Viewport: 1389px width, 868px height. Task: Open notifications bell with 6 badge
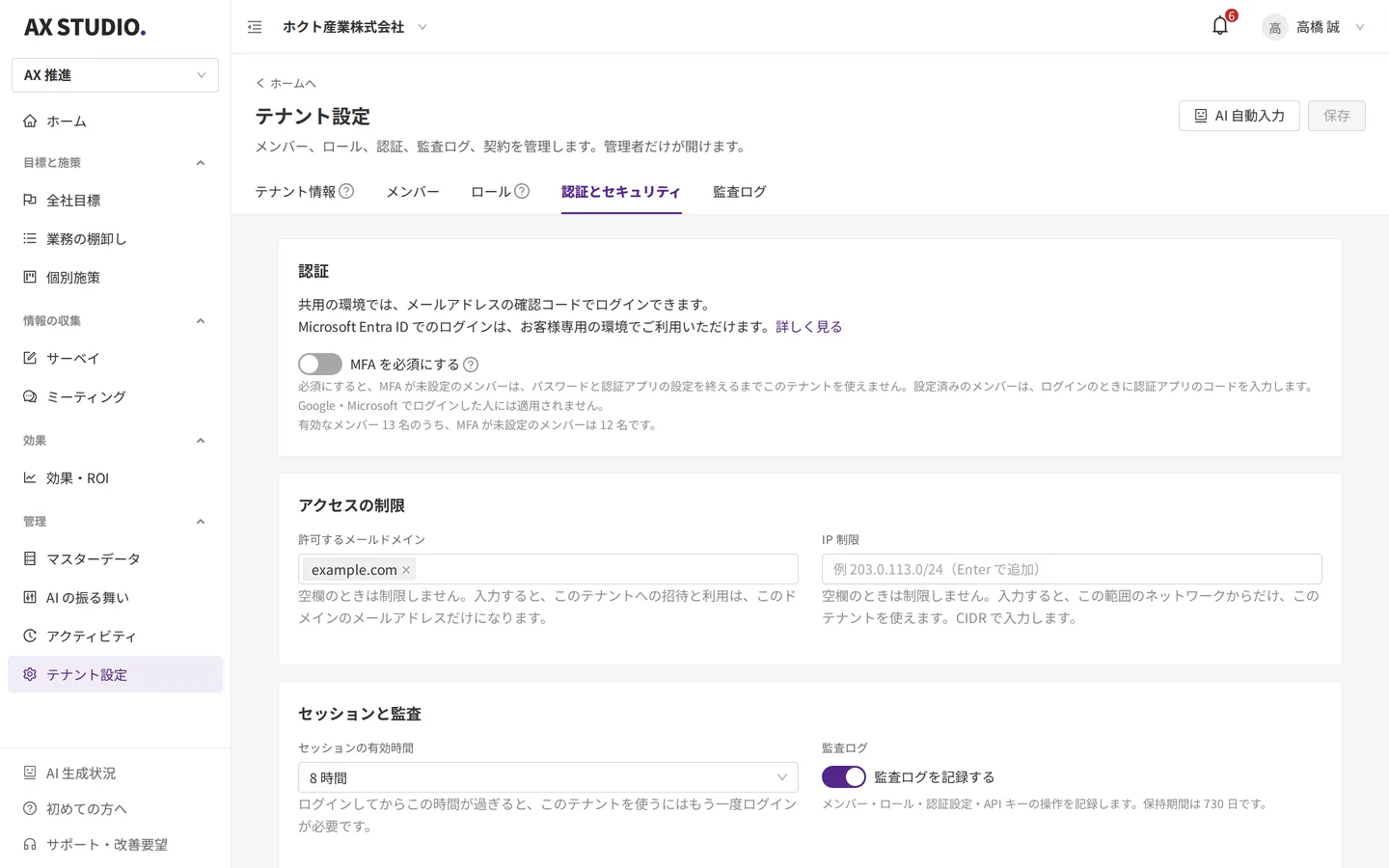(x=1220, y=26)
